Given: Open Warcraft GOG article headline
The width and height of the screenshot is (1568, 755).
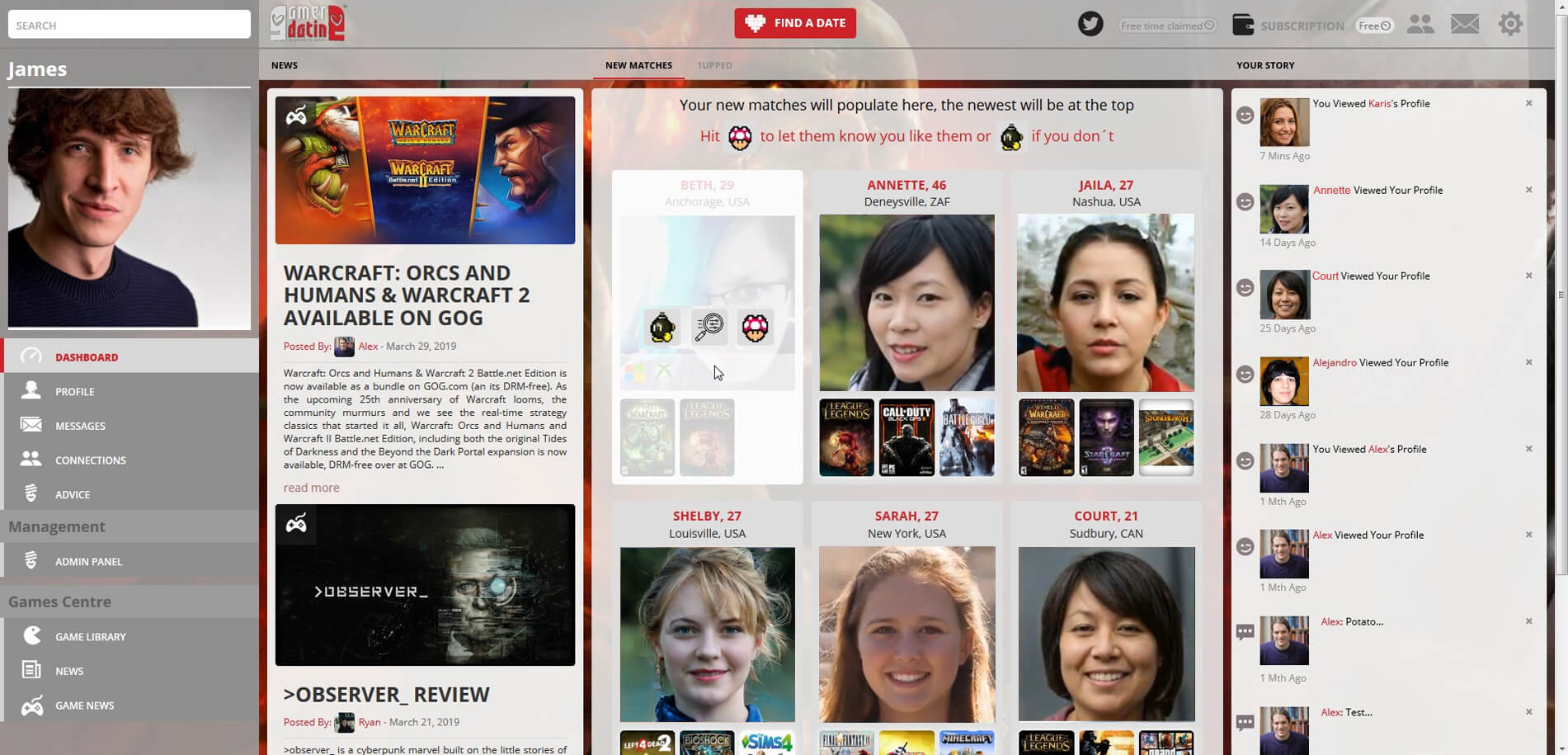Looking at the screenshot, I should (x=407, y=295).
